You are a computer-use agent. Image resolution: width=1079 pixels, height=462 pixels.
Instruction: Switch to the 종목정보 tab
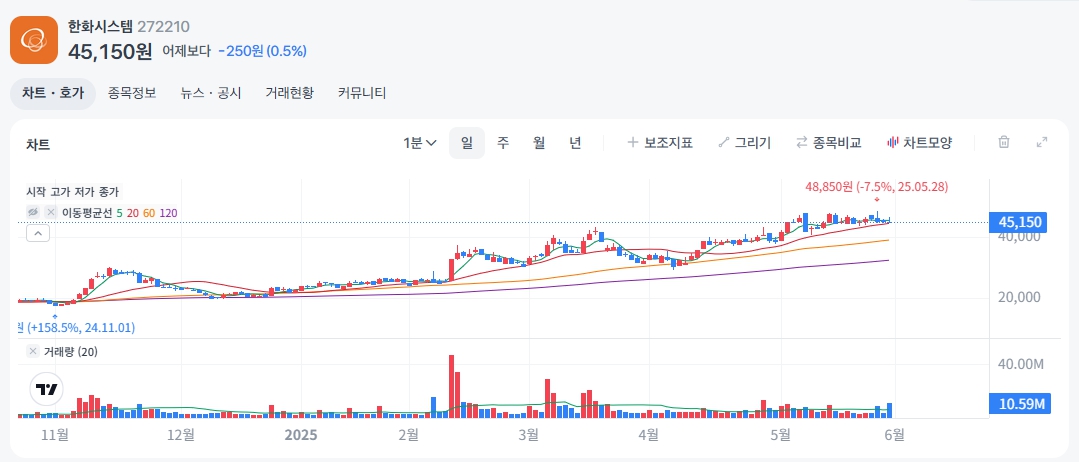pos(132,94)
